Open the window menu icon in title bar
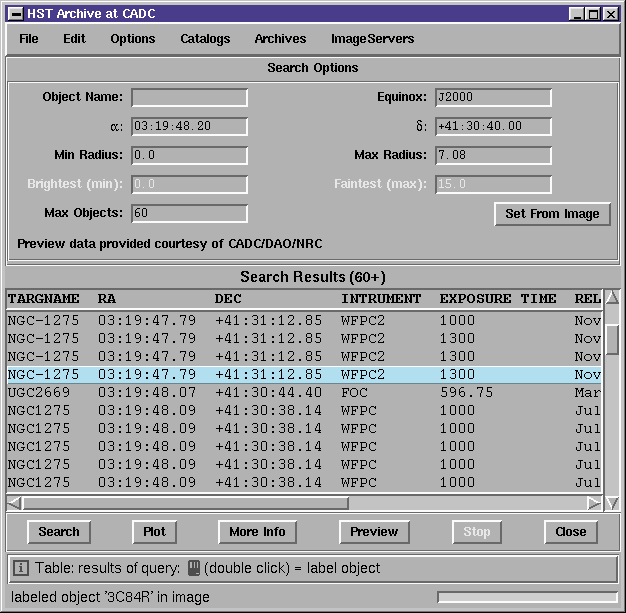This screenshot has height=613, width=626. [16, 14]
